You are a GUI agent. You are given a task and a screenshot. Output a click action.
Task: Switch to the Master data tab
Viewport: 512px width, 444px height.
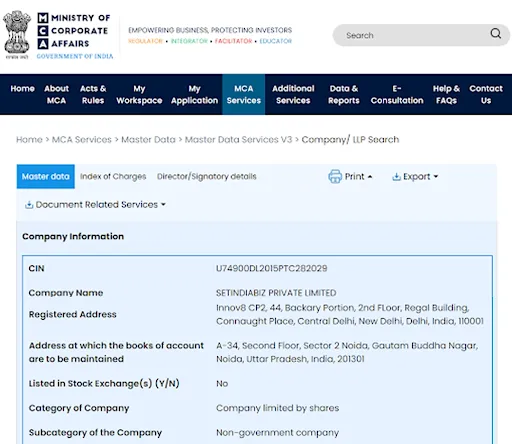click(x=46, y=176)
